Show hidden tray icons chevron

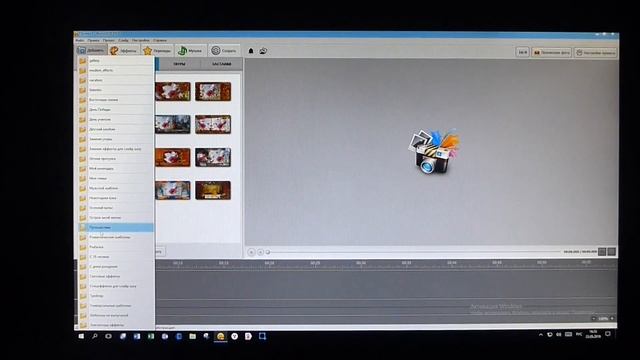pyautogui.click(x=540, y=335)
